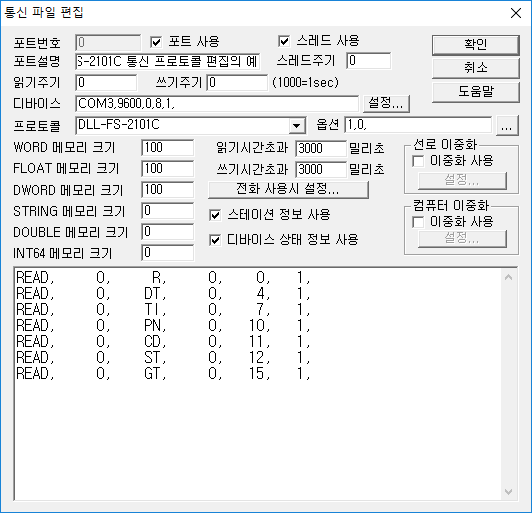Toggle 포트 사용 checkbox
Viewport: 532px width, 513px height.
point(156,42)
